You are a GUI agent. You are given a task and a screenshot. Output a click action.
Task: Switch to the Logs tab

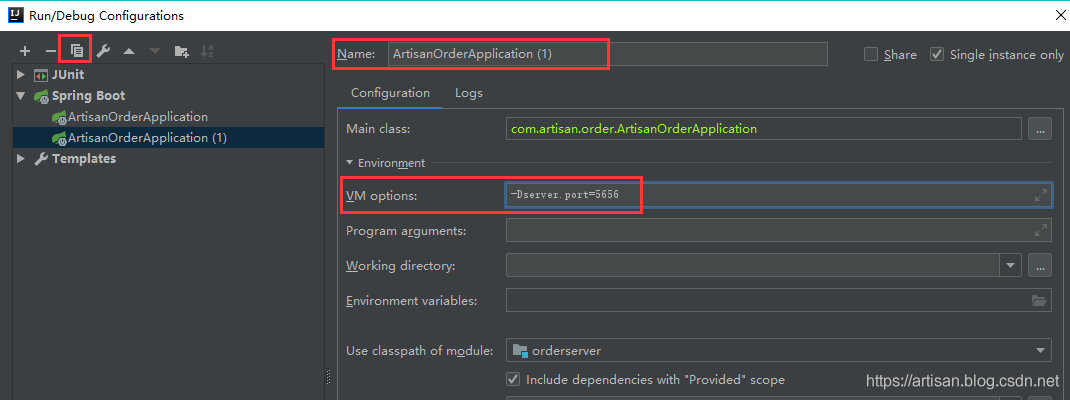click(468, 93)
